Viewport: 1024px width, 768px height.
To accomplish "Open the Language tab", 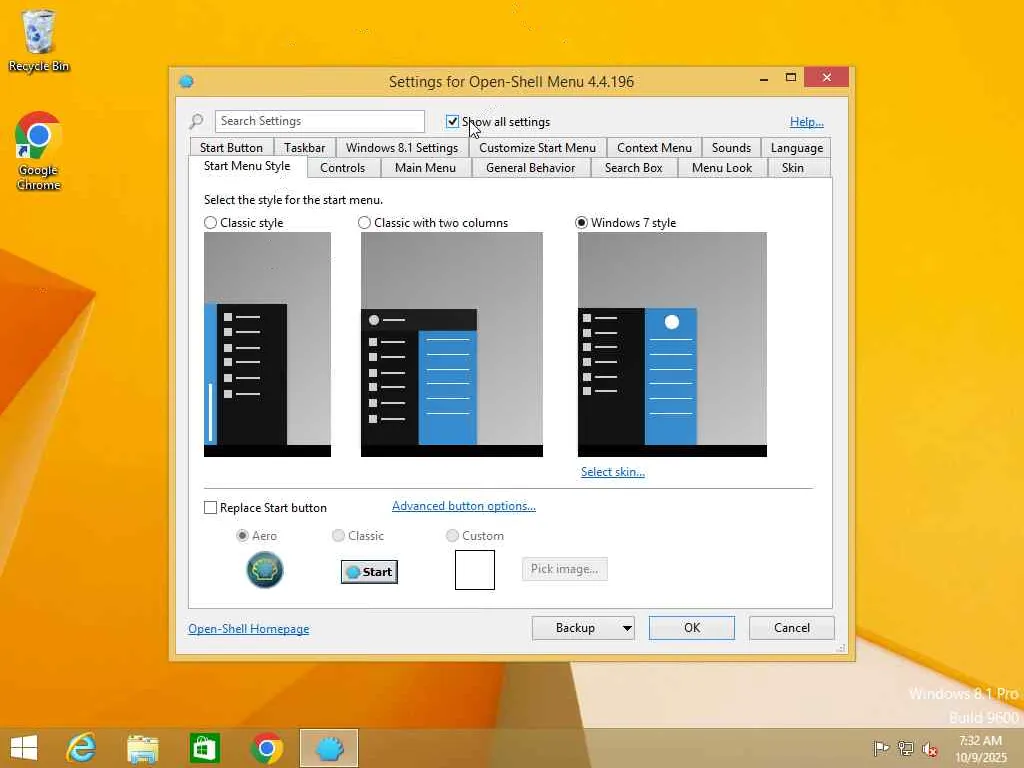I will (x=797, y=148).
